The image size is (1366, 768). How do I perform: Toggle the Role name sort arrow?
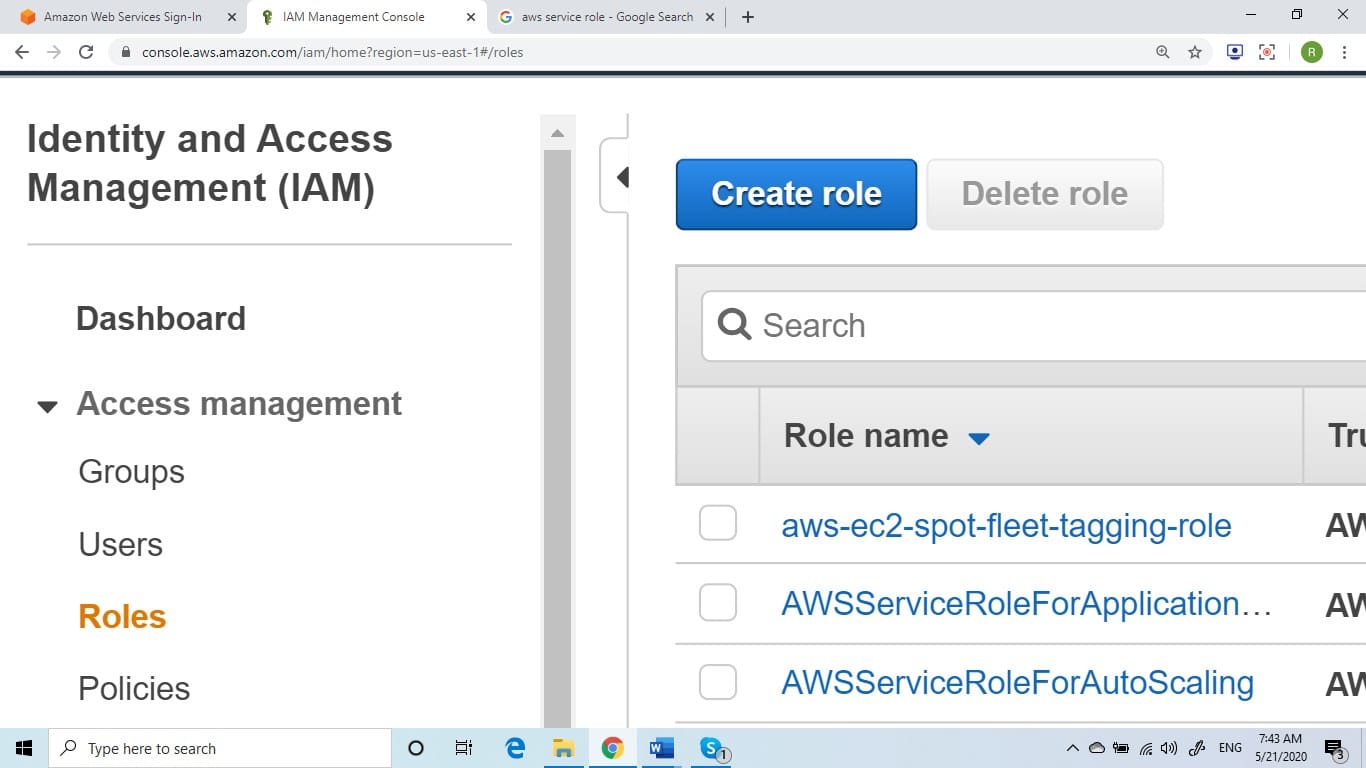coord(979,437)
